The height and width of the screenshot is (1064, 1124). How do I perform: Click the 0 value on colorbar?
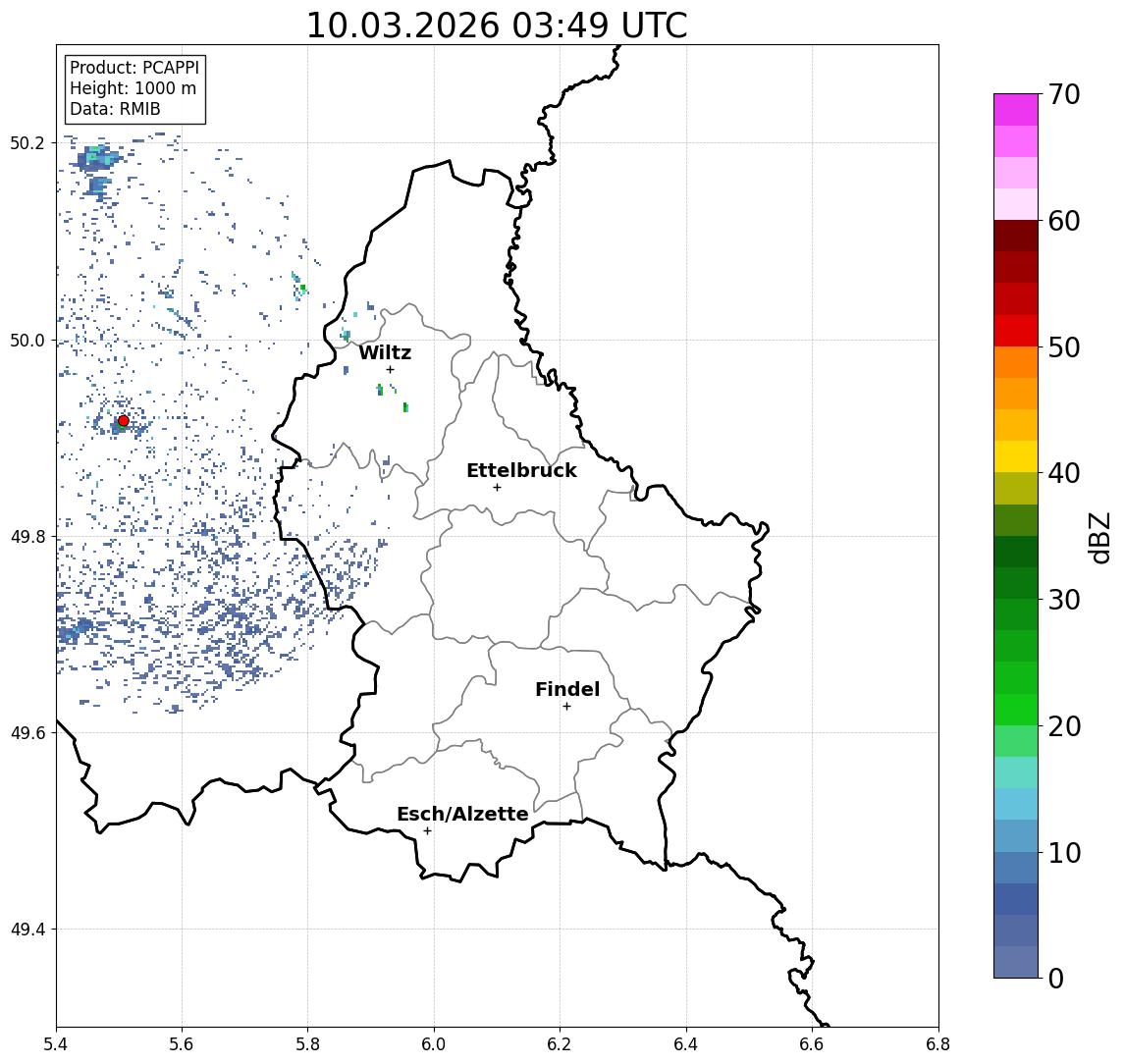click(1056, 978)
